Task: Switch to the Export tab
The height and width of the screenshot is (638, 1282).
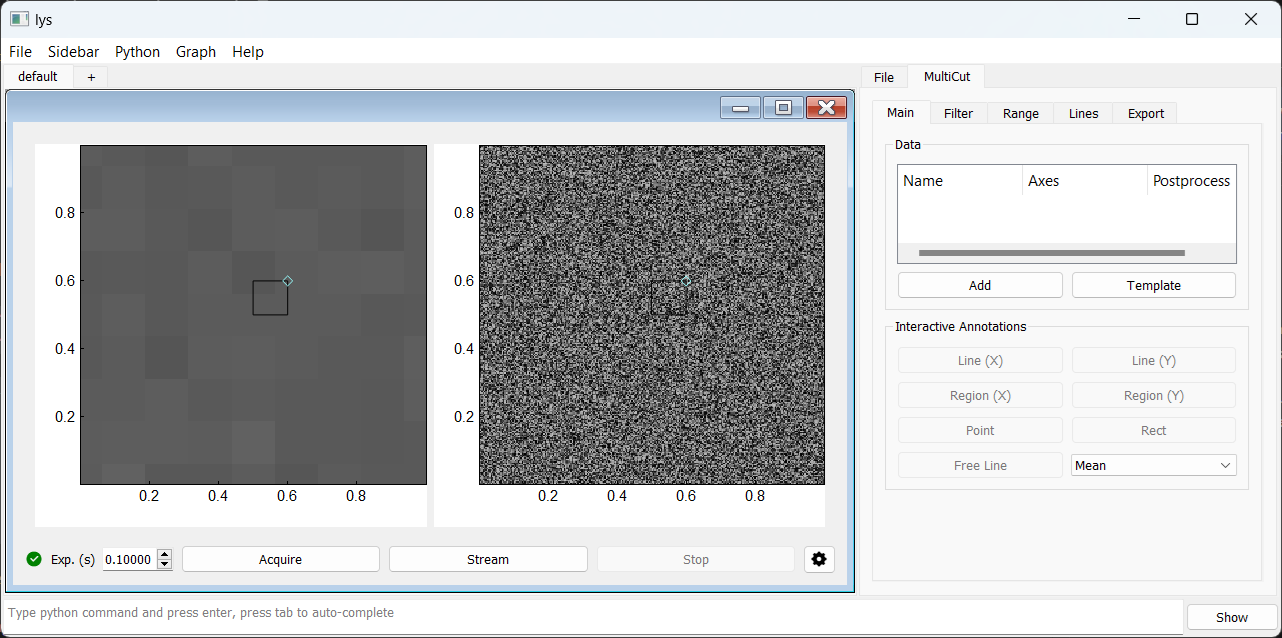Action: (1145, 113)
